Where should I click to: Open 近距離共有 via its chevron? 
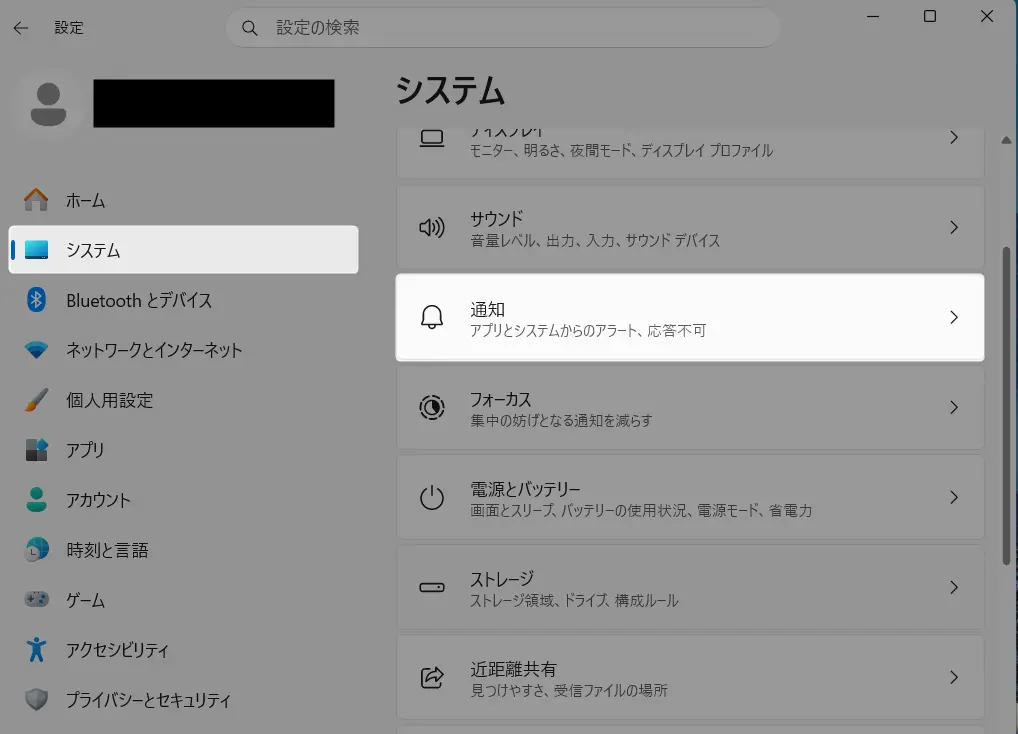[954, 677]
